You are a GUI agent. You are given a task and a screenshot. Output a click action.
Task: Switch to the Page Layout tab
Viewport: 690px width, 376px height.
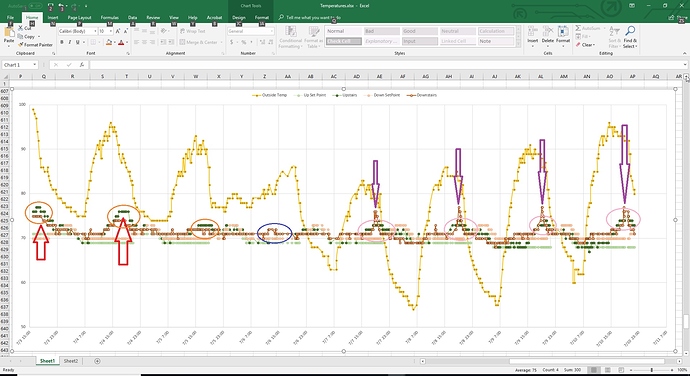point(79,18)
